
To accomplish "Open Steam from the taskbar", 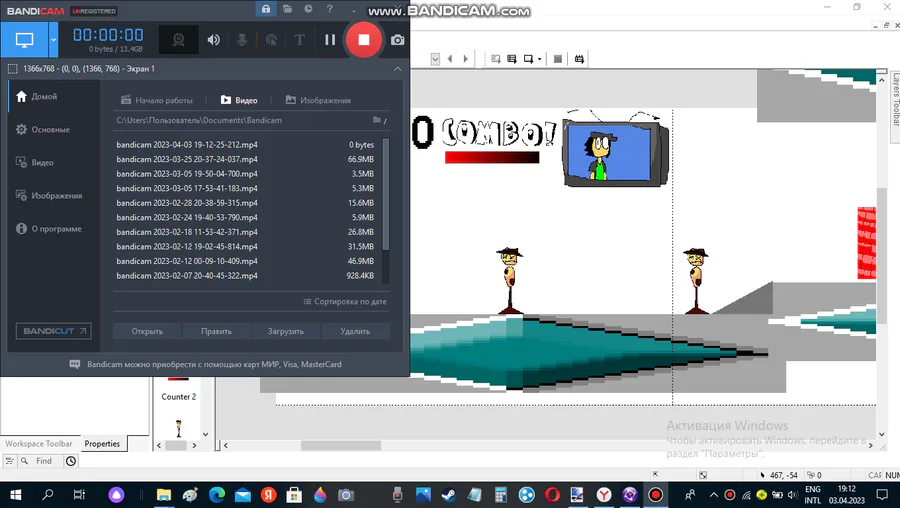I will [448, 495].
